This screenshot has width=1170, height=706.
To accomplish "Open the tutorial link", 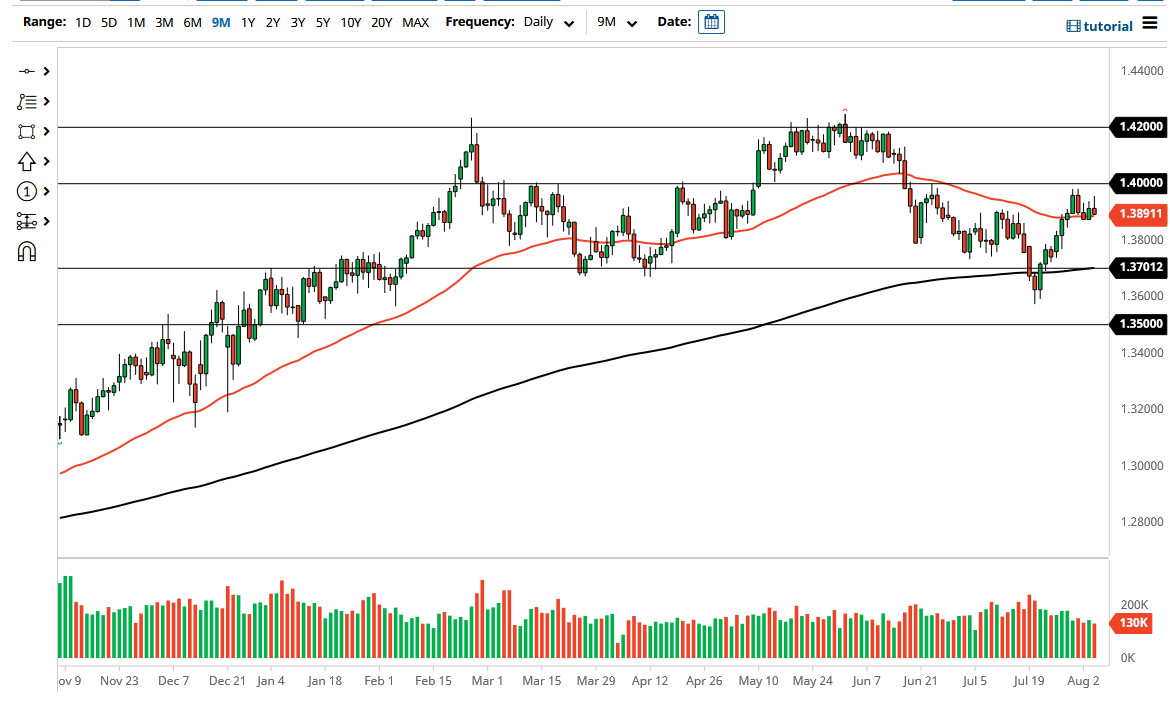I will 1107,26.
